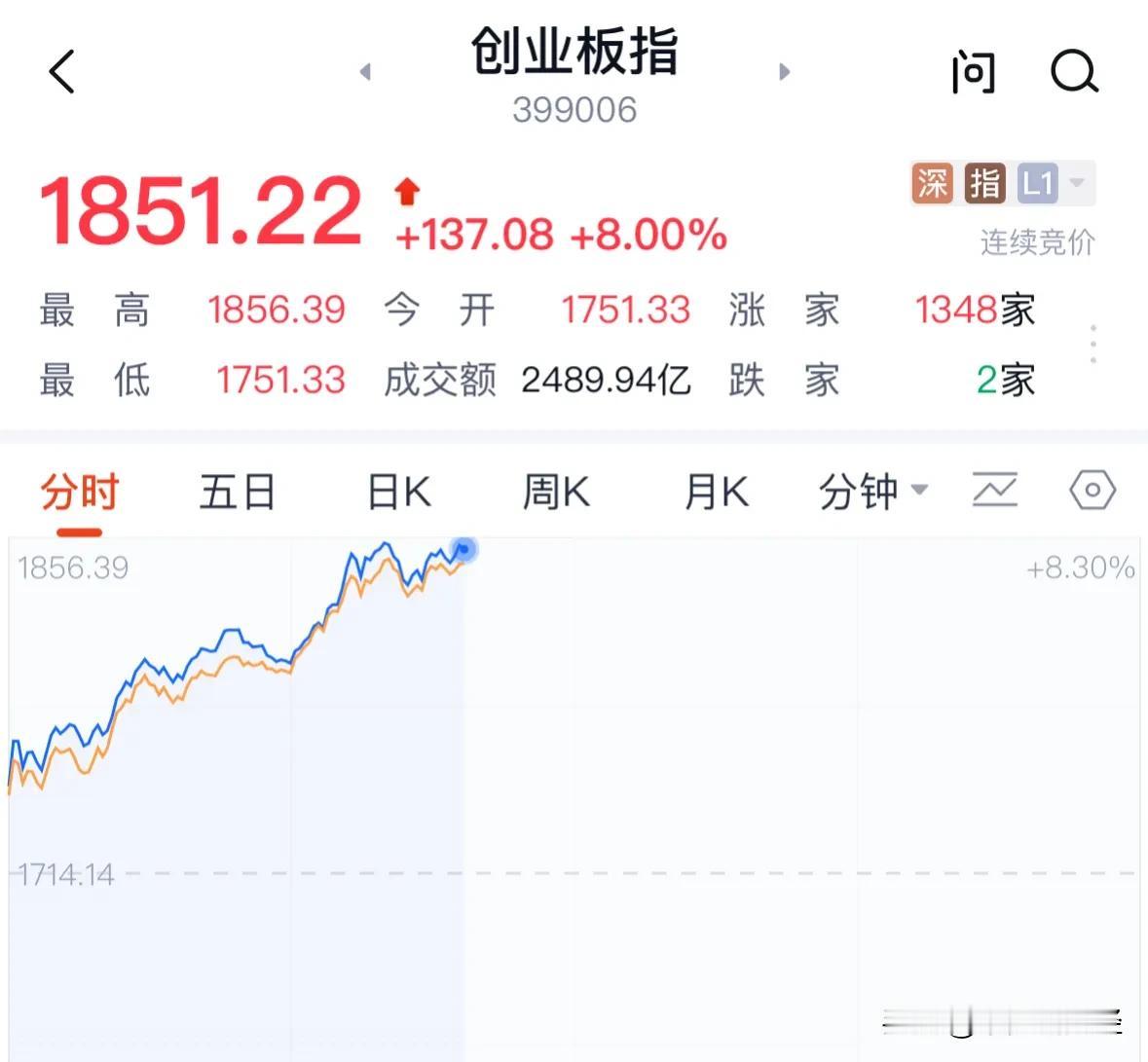Image resolution: width=1148 pixels, height=1062 pixels.
Task: Click the right arrow for next index
Action: click(785, 72)
